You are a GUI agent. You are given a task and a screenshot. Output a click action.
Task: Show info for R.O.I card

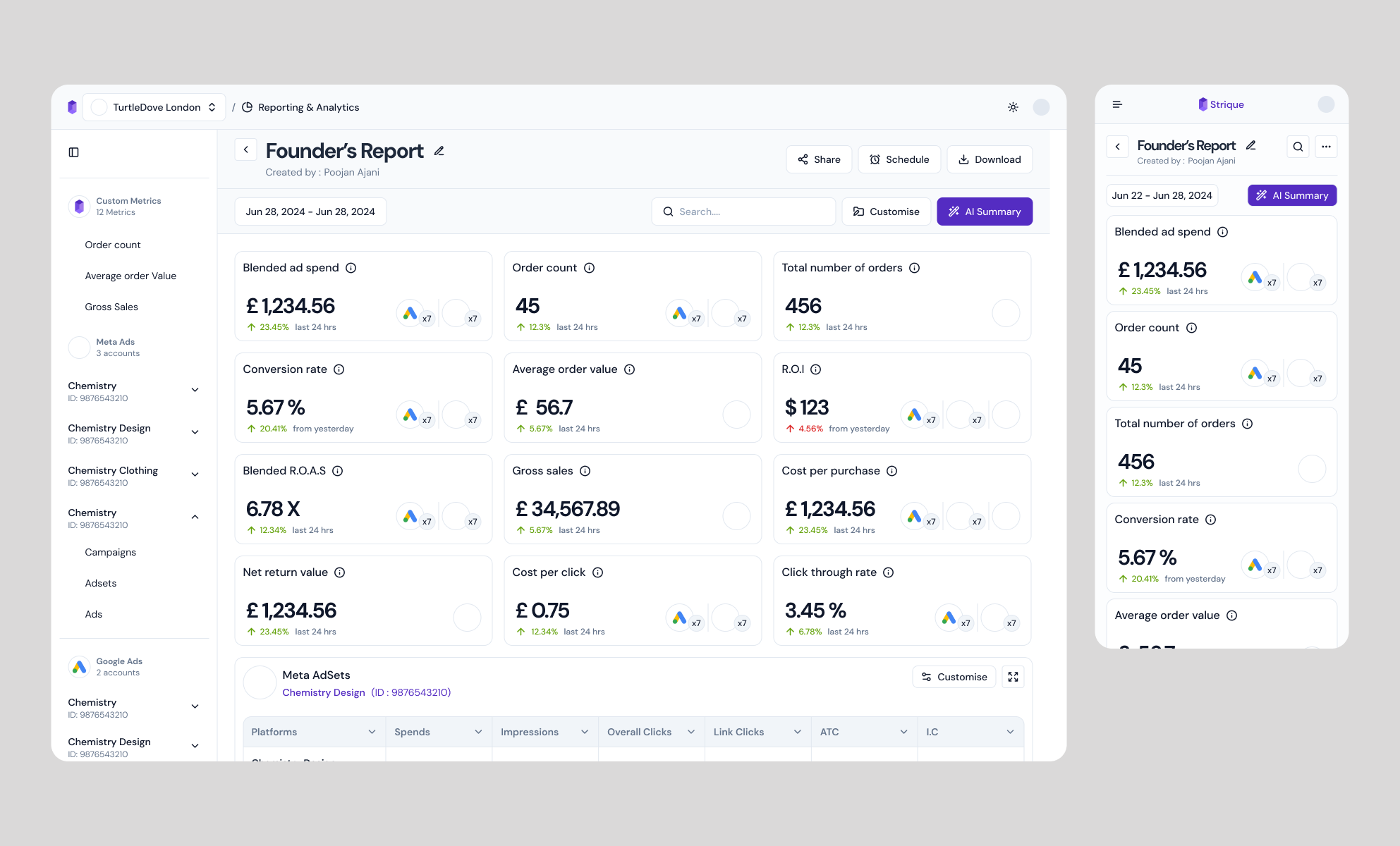tap(816, 369)
